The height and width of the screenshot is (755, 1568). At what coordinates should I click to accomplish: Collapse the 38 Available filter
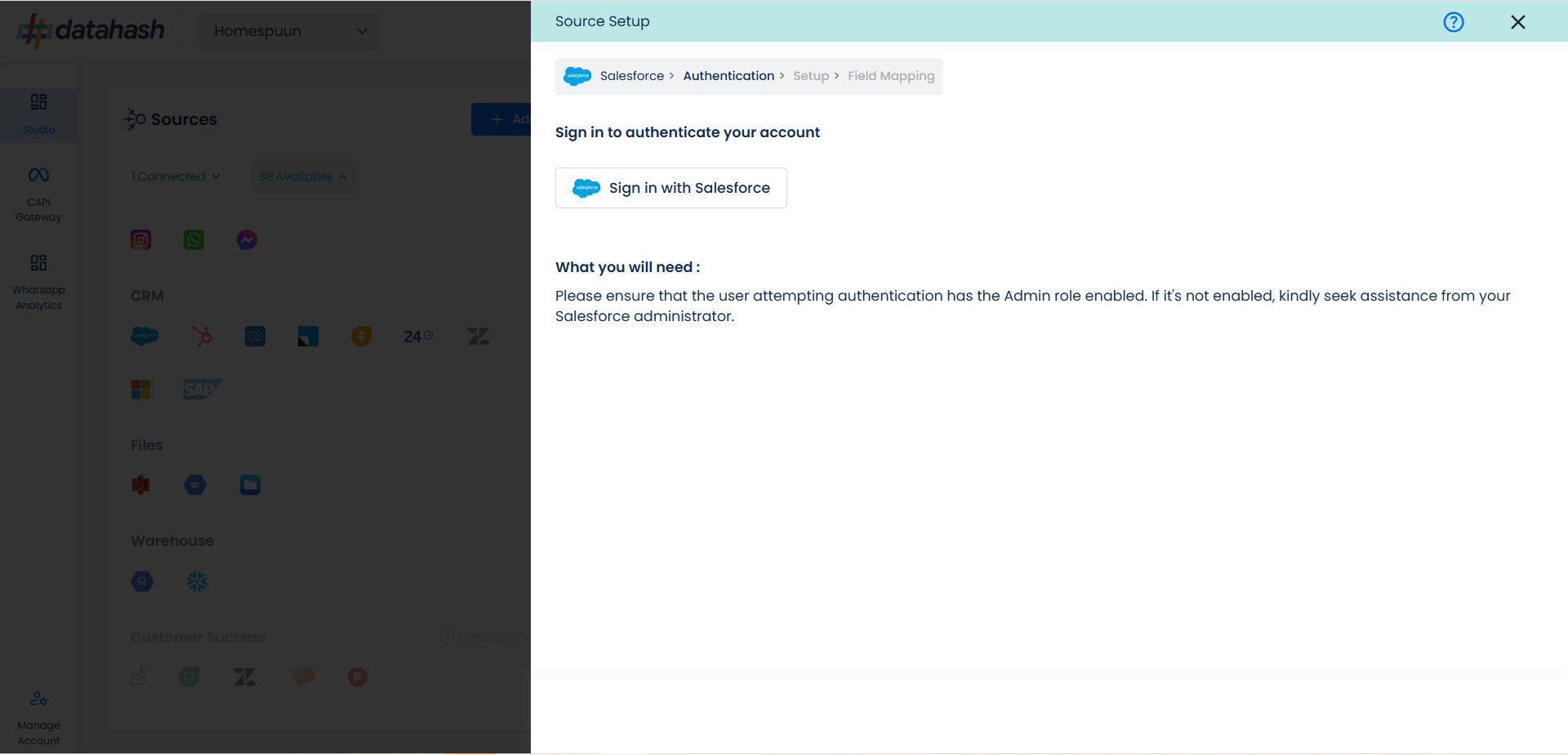(303, 176)
